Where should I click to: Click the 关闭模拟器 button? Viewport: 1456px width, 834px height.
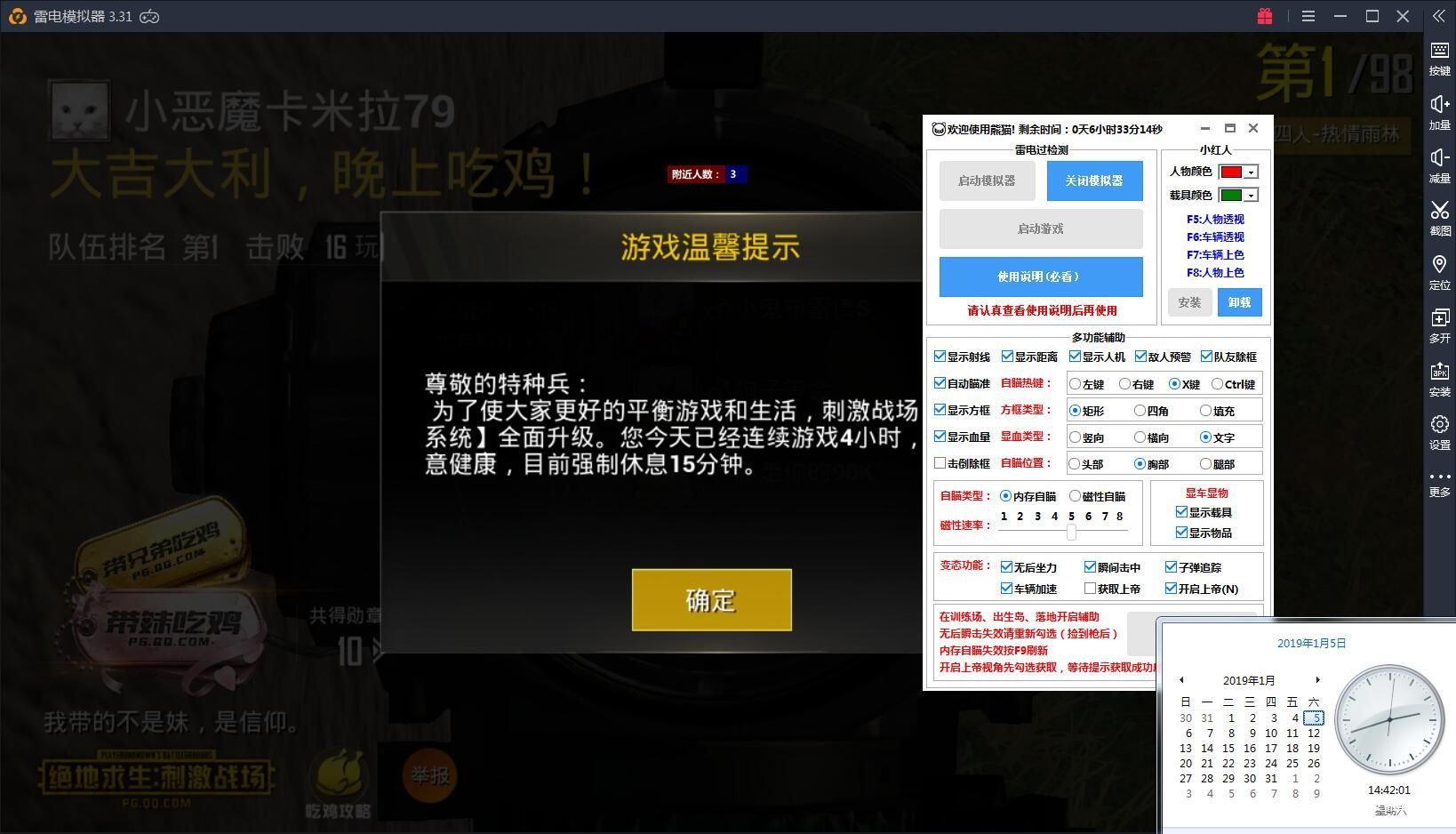pyautogui.click(x=1094, y=180)
